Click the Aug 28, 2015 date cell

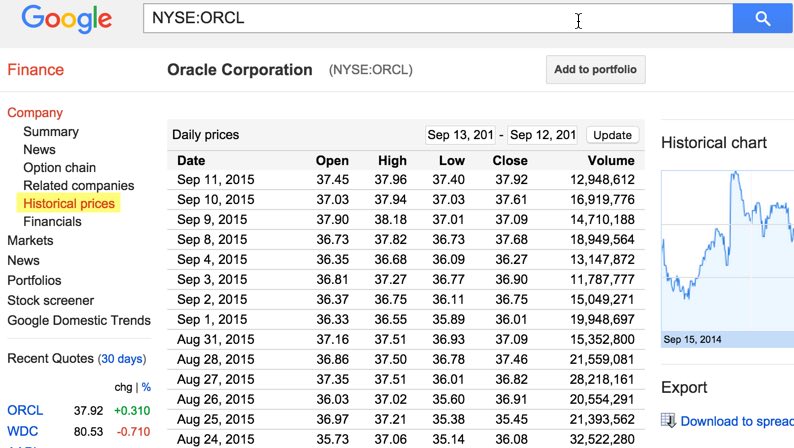point(216,359)
